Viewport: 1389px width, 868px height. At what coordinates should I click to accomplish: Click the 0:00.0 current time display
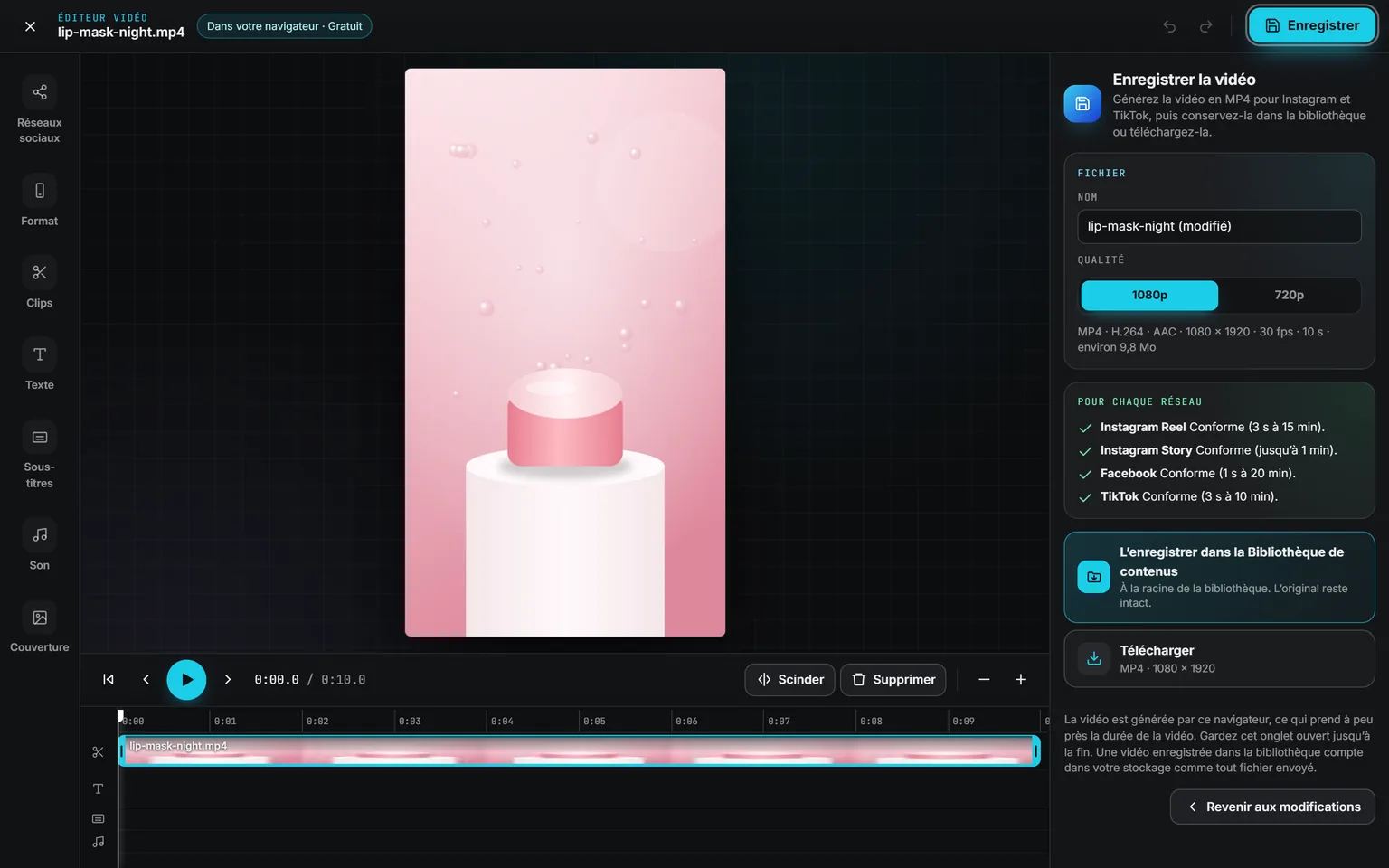point(277,680)
